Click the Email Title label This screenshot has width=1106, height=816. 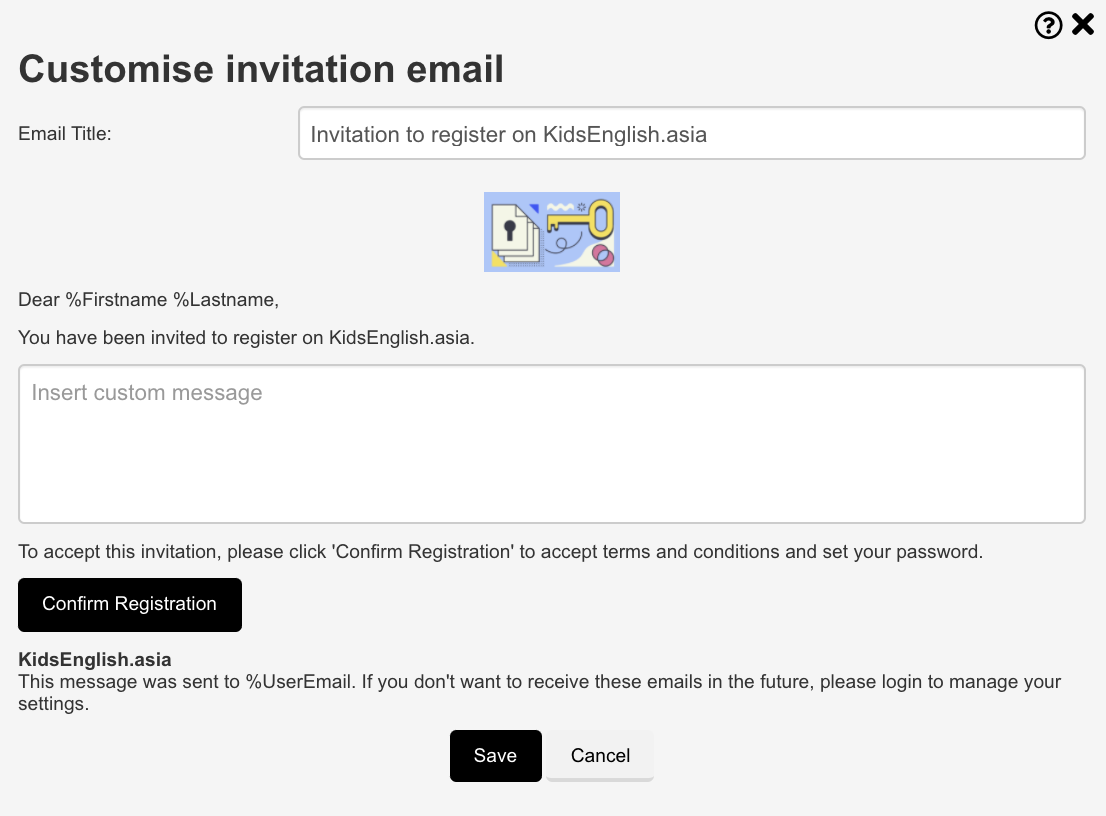[65, 134]
